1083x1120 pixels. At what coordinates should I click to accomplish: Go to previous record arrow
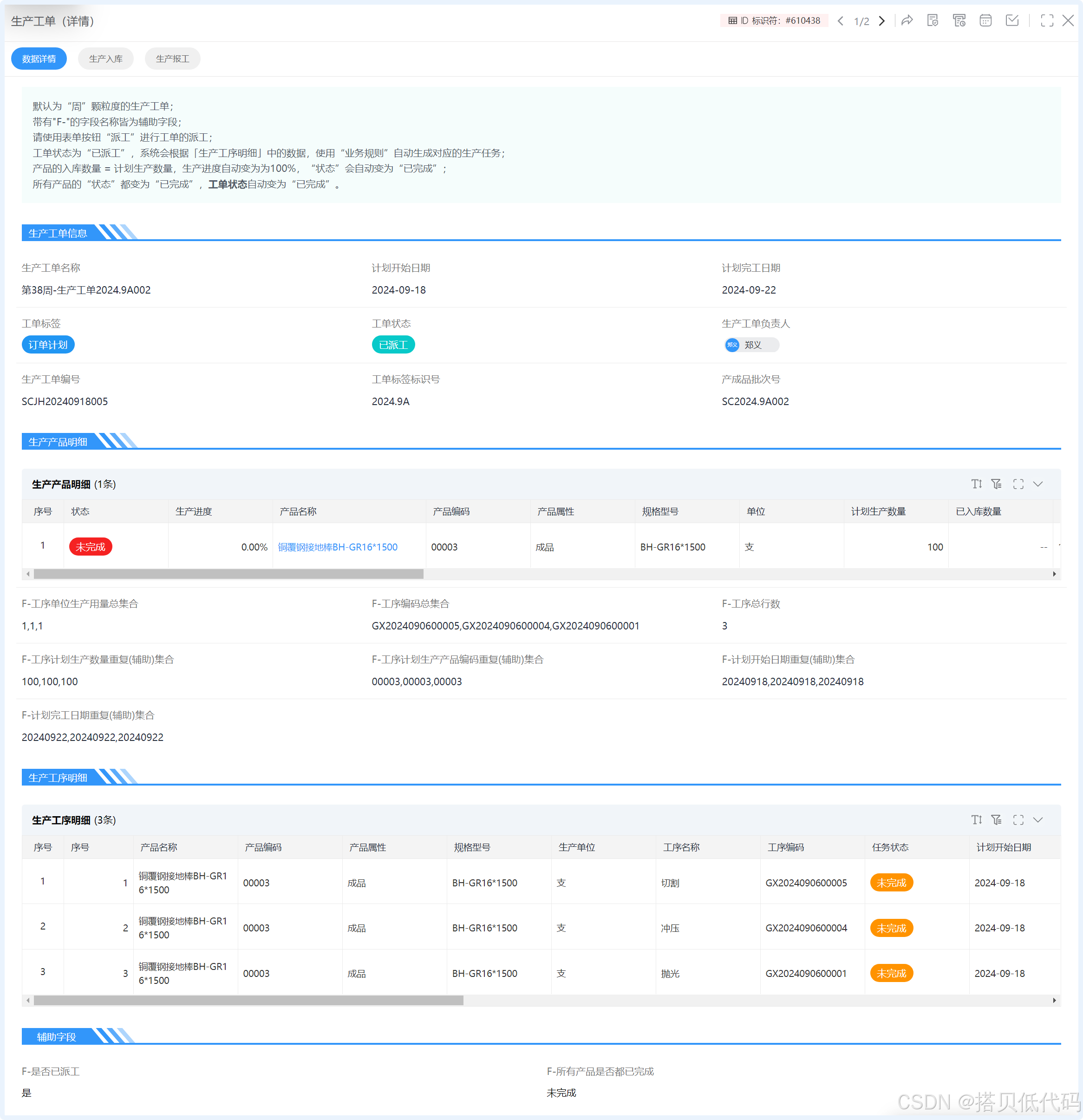840,21
